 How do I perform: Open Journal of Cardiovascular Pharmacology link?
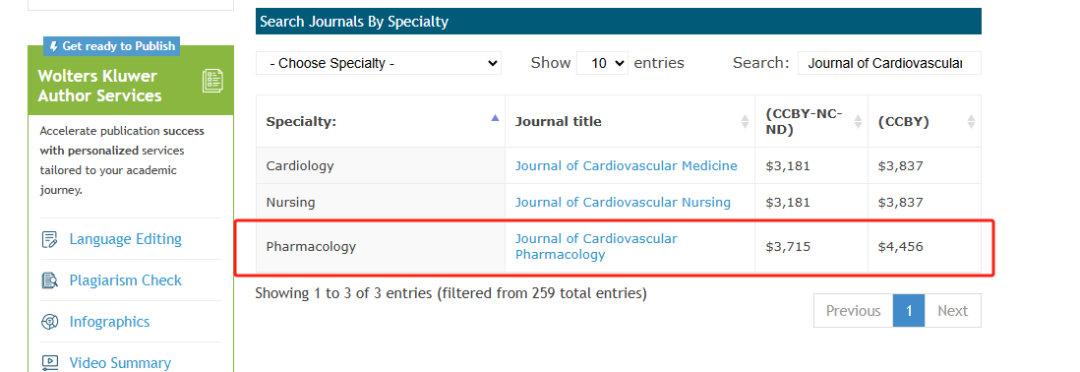(x=596, y=247)
